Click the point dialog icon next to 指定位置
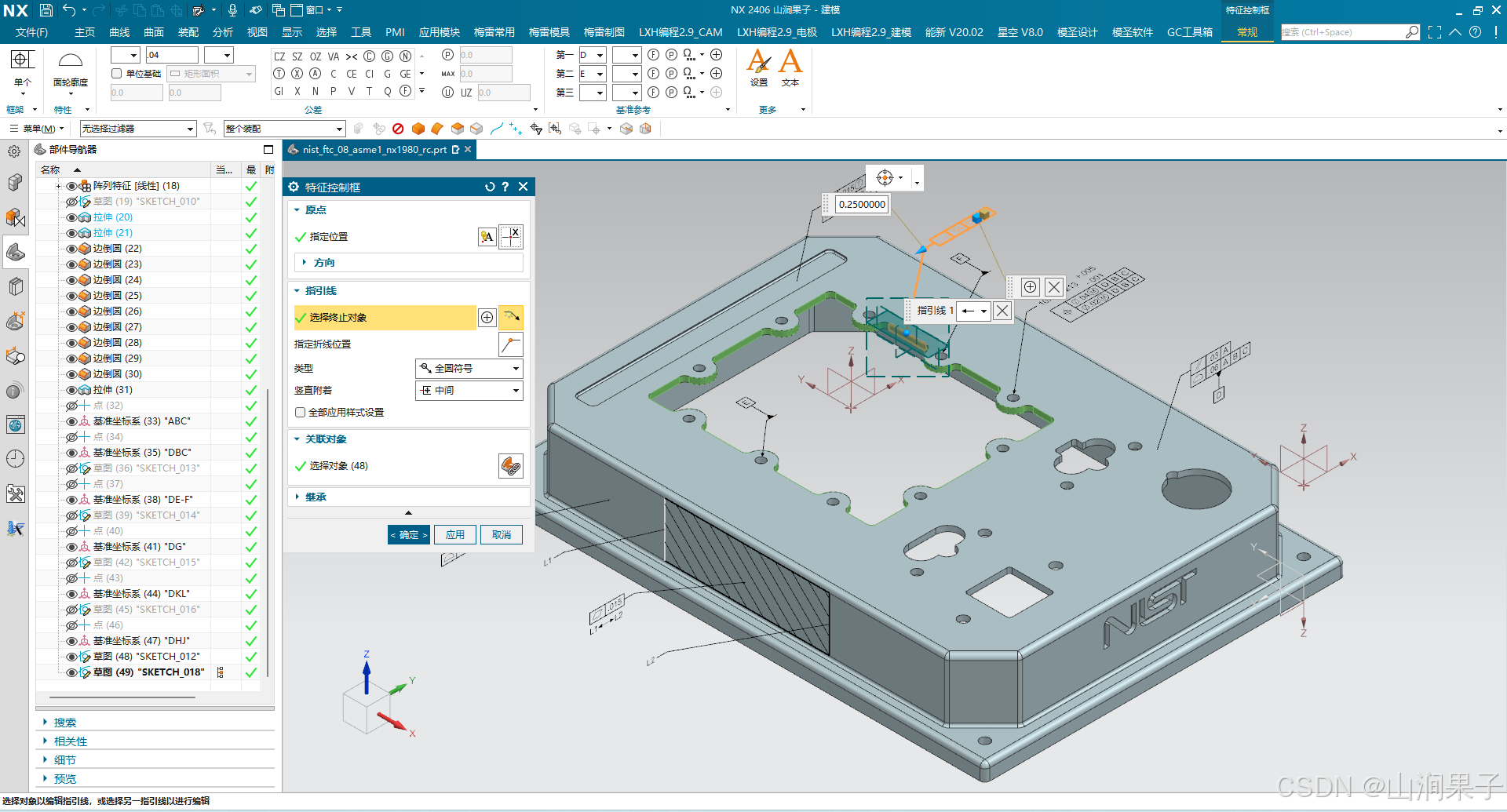Viewport: 1507px width, 812px height. point(511,236)
